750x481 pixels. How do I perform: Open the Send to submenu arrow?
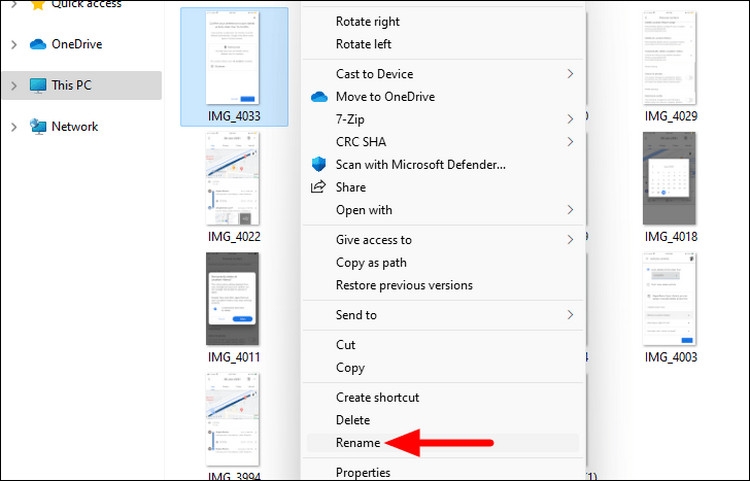pyautogui.click(x=570, y=315)
